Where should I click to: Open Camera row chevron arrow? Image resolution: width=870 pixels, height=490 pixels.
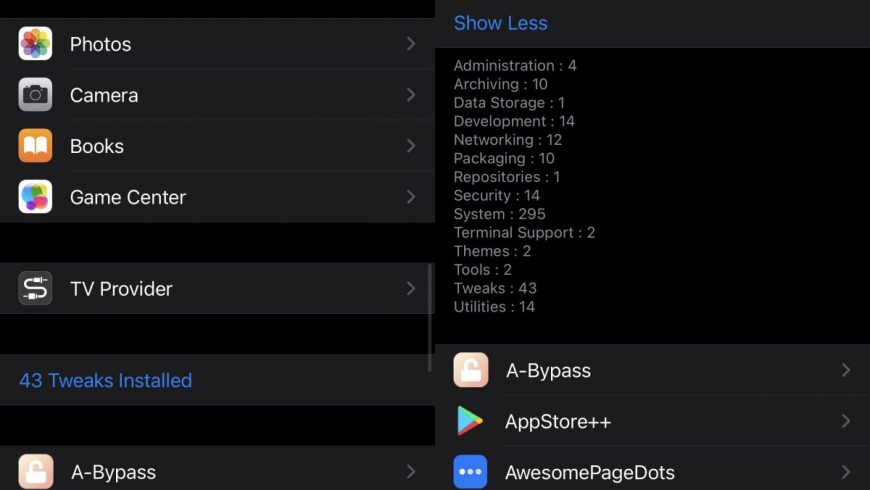[411, 95]
